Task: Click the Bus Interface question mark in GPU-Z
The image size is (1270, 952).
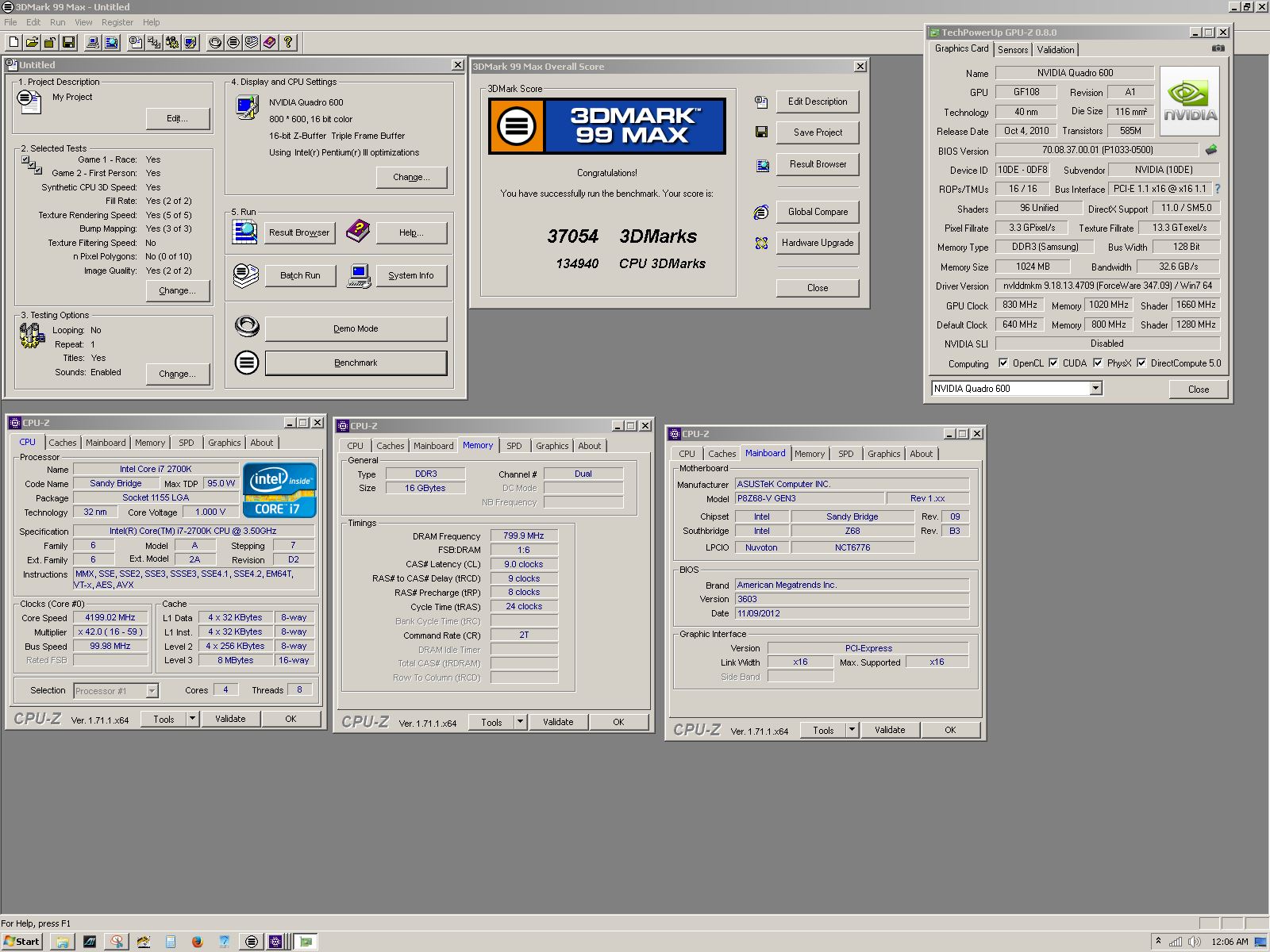Action: [1217, 189]
